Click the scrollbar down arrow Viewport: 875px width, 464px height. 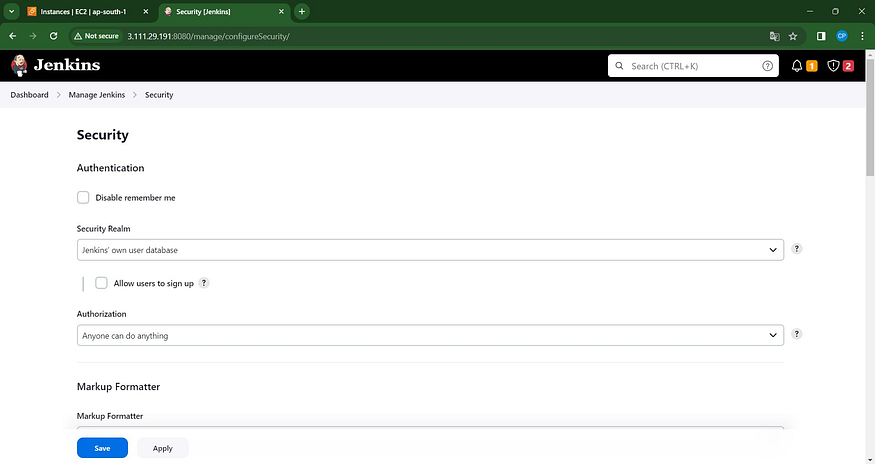[x=870, y=460]
